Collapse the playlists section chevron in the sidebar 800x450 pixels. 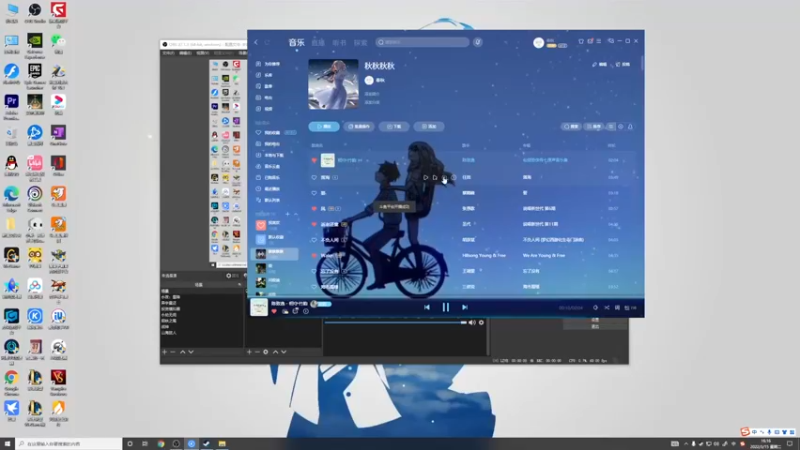tap(295, 214)
